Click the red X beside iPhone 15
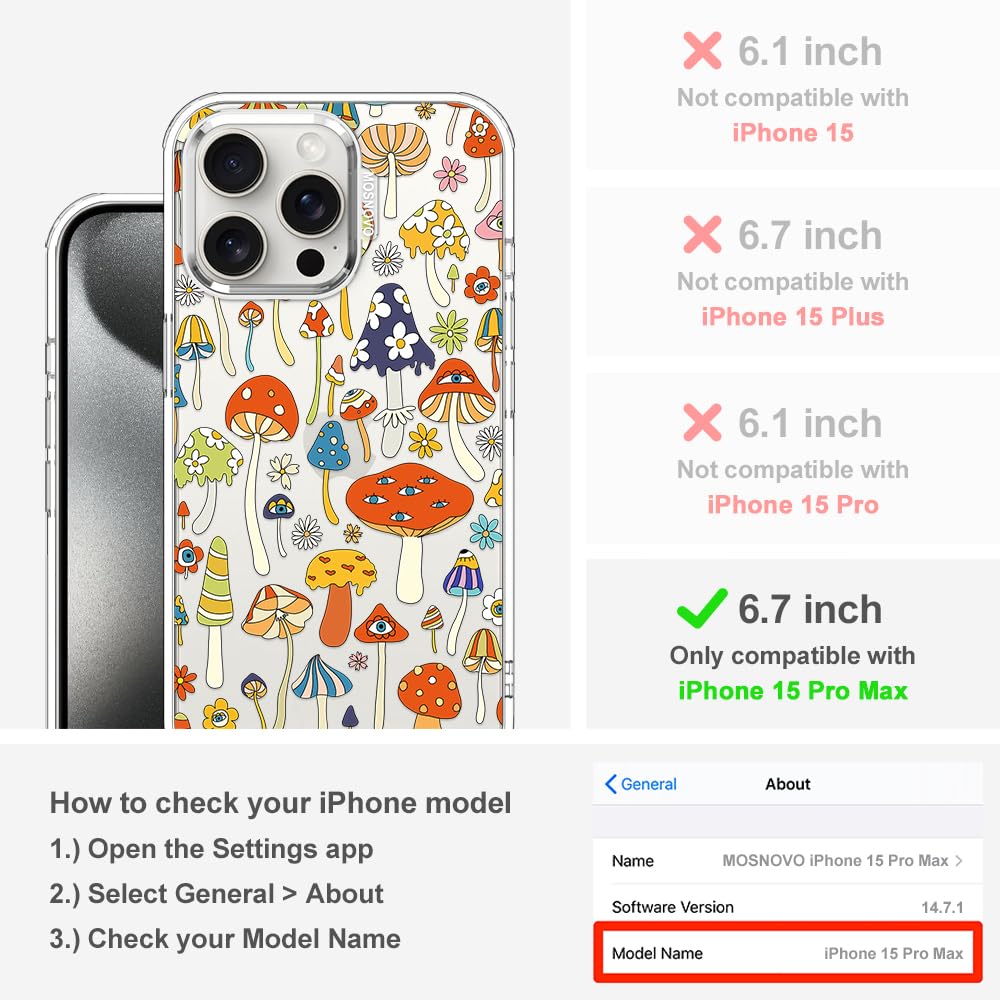The image size is (1000, 1000). click(702, 50)
